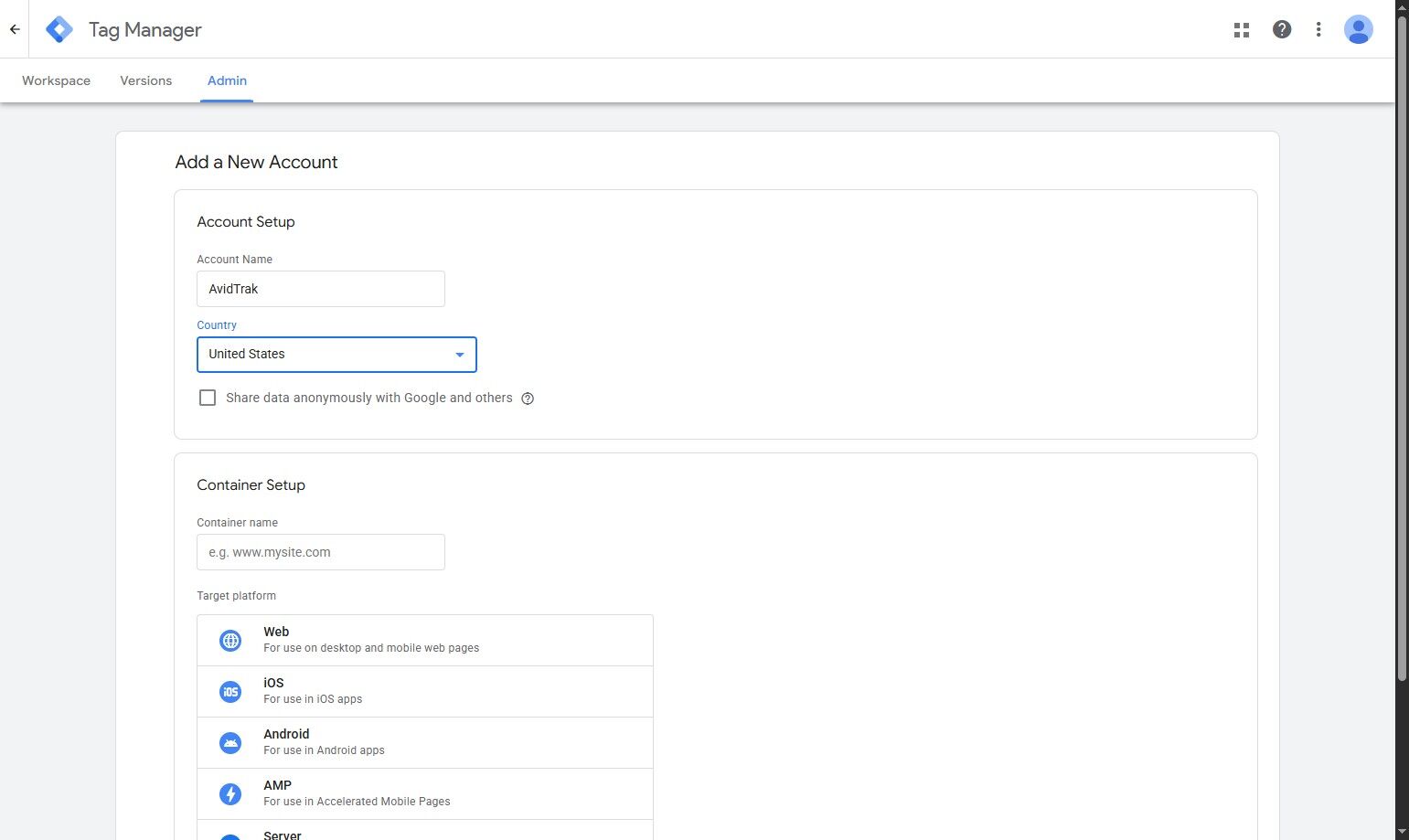Image resolution: width=1409 pixels, height=840 pixels.
Task: Click the AMP lightning bolt icon
Action: point(230,794)
